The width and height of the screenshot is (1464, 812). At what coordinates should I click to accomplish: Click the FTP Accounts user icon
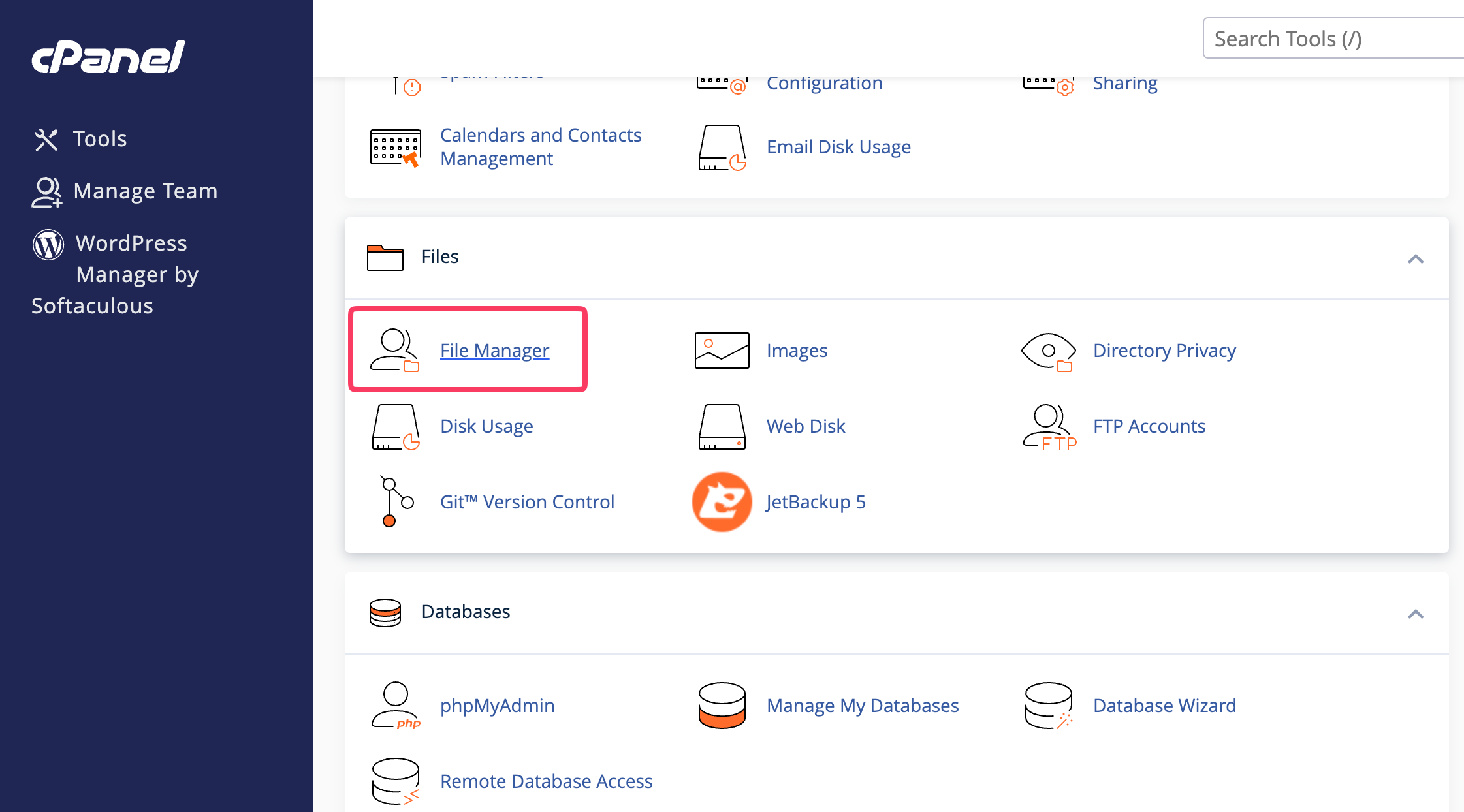[1049, 427]
